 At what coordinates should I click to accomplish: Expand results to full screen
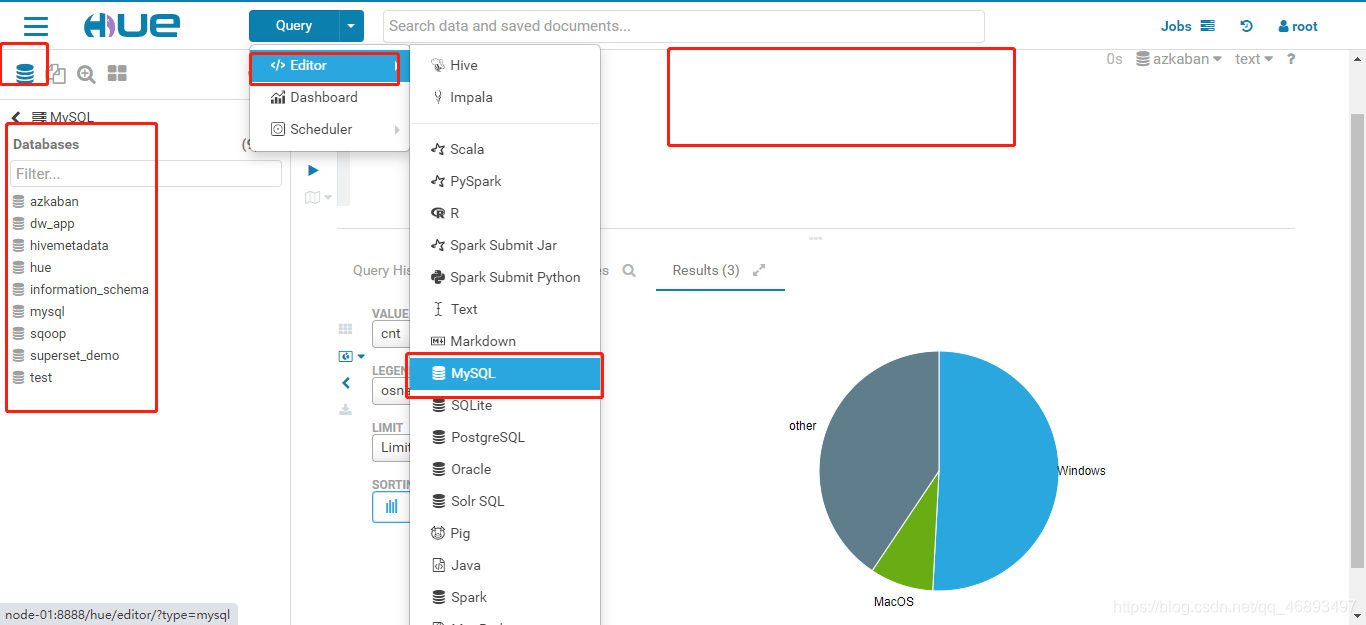(759, 270)
